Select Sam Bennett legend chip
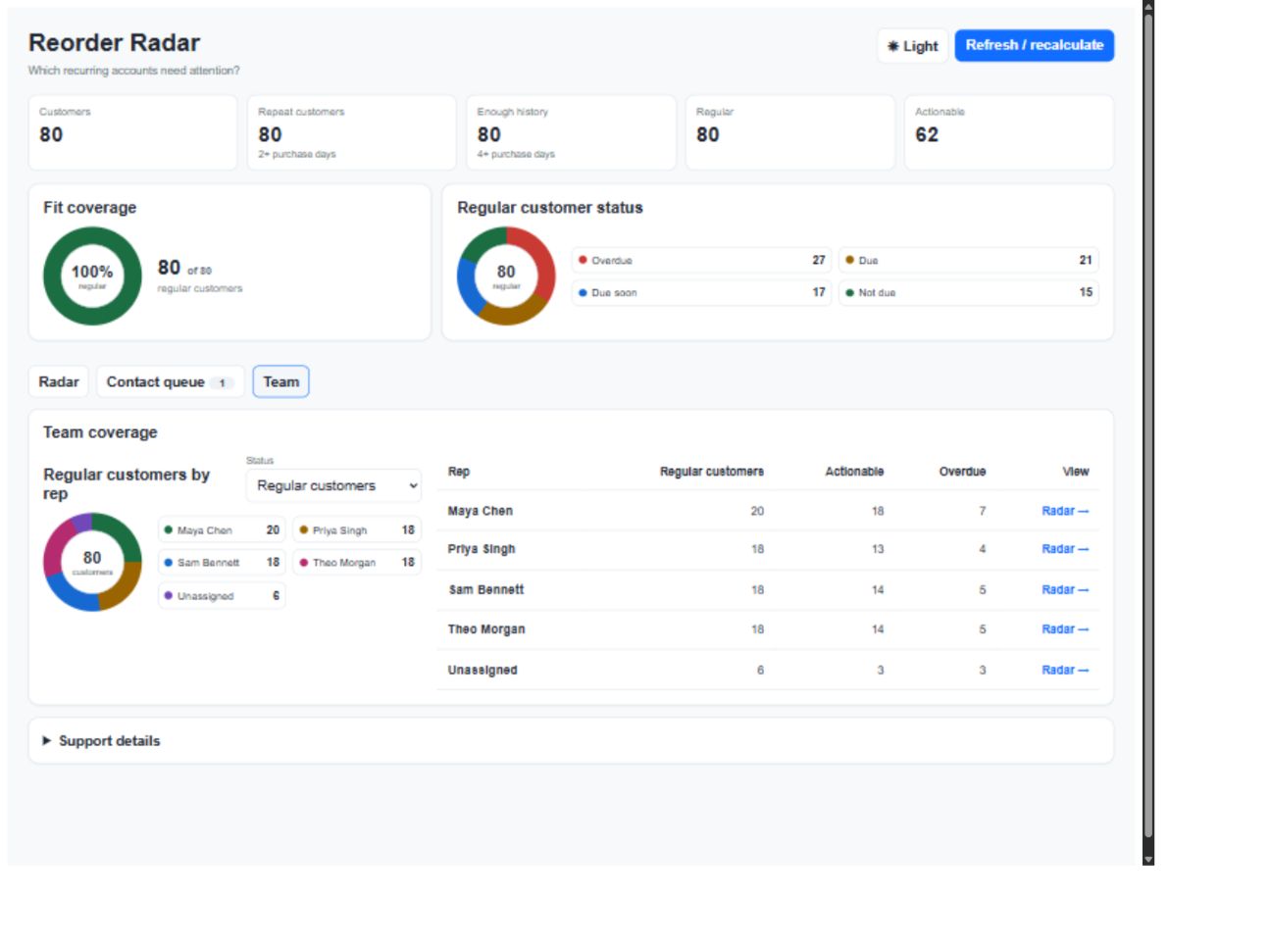This screenshot has width=1270, height=952. tap(222, 563)
